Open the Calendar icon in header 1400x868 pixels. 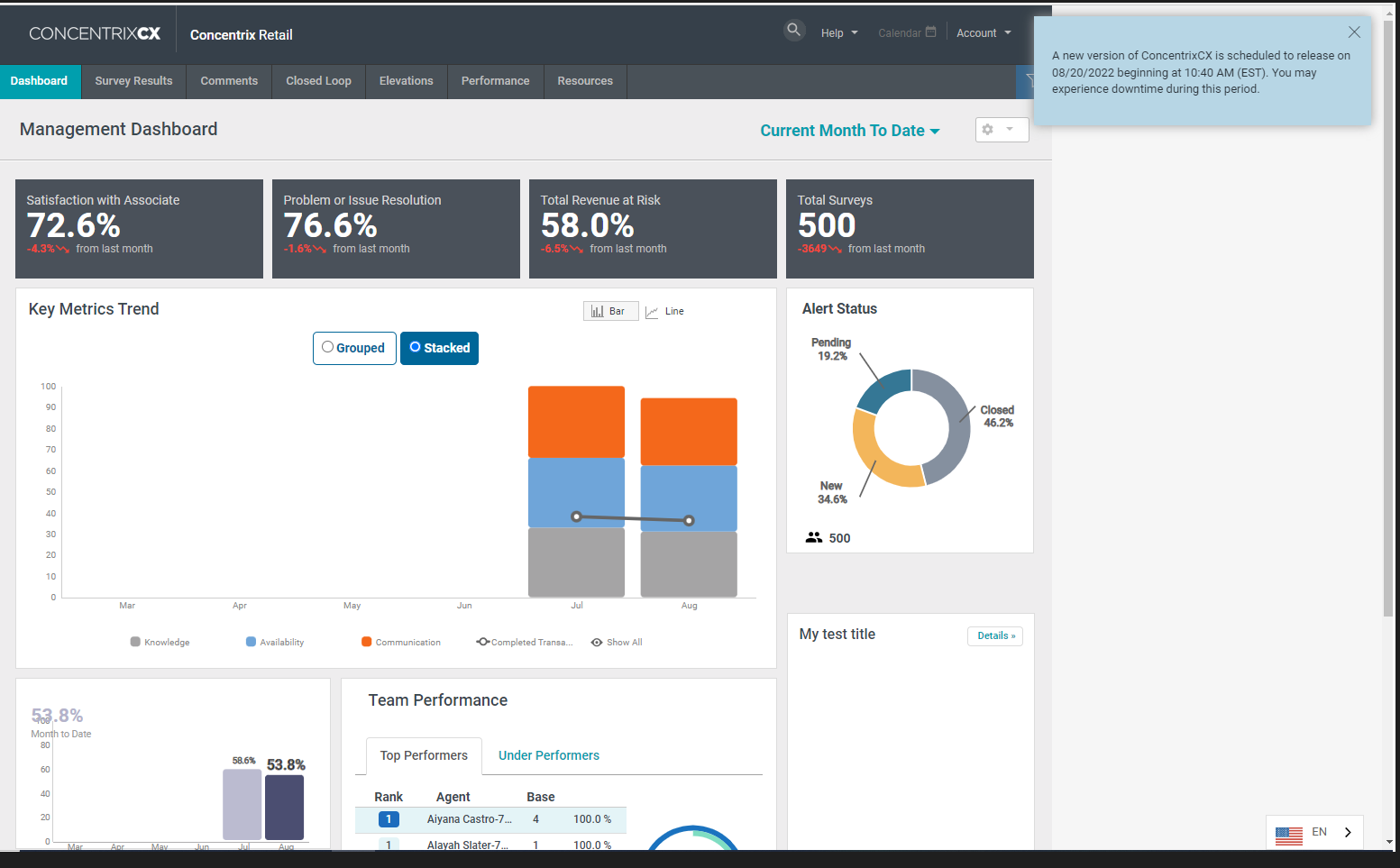click(931, 32)
